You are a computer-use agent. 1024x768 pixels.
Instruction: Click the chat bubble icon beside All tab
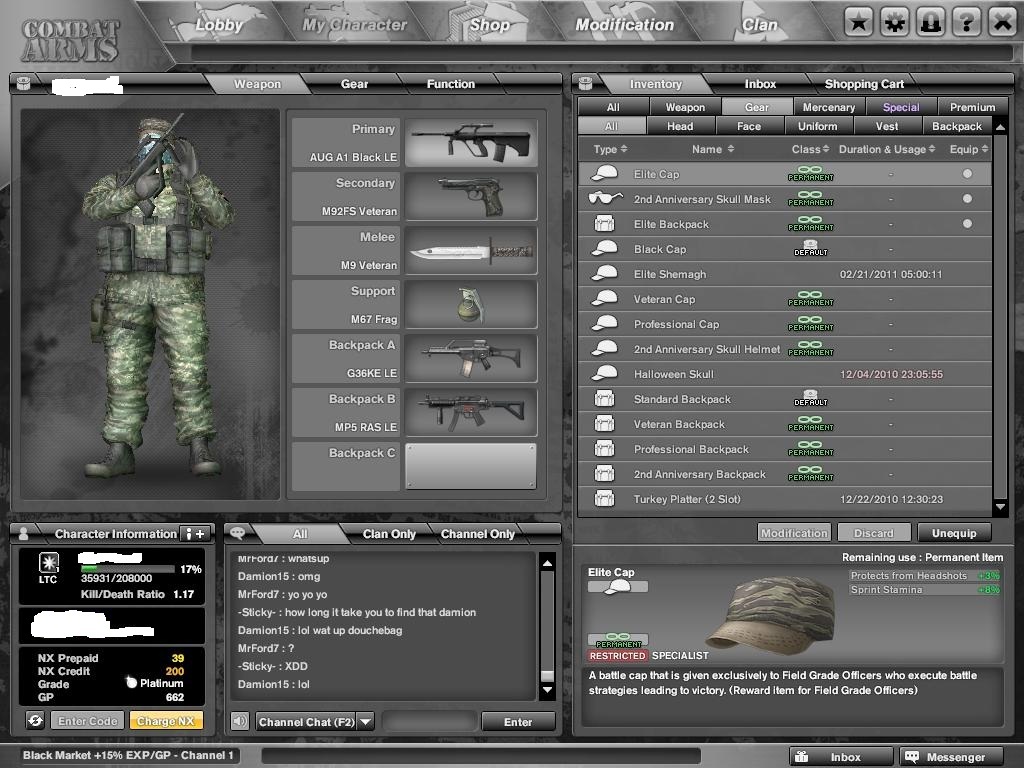click(x=238, y=533)
